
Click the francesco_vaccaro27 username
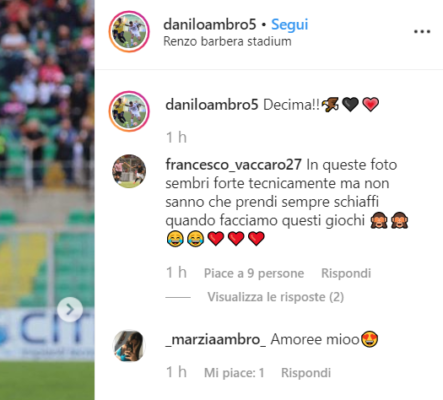click(x=233, y=165)
